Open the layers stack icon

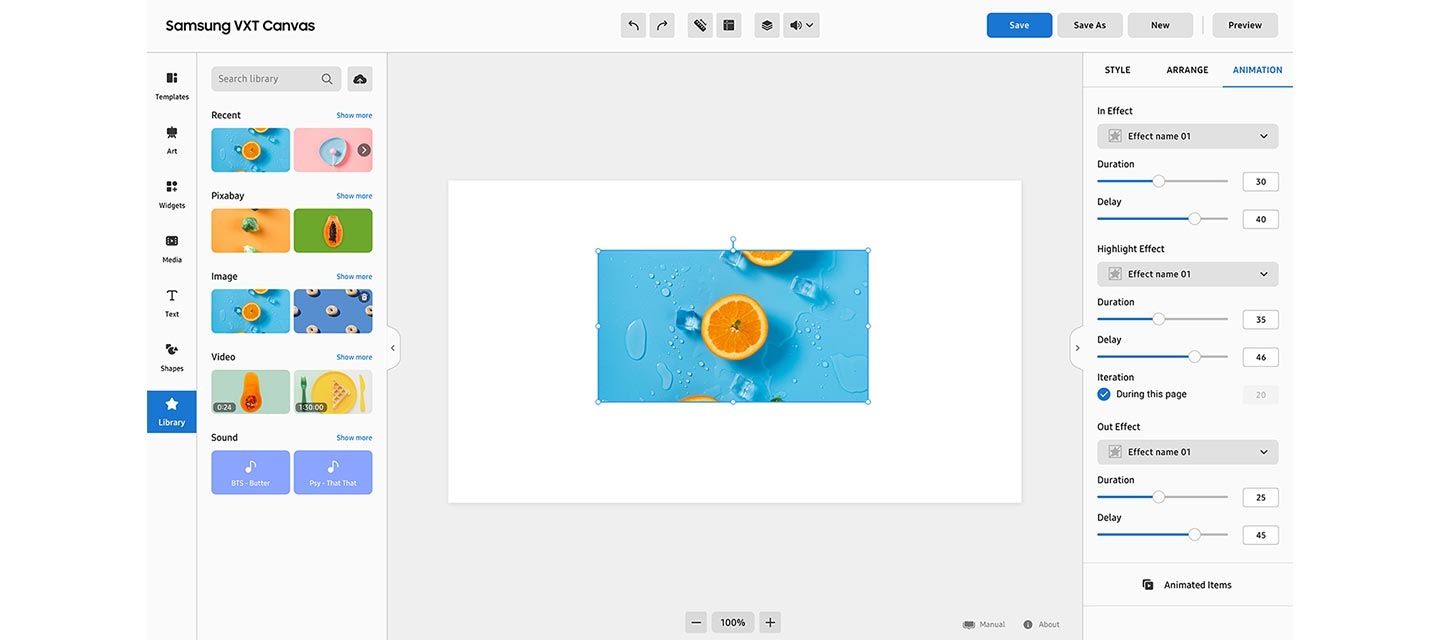coord(767,25)
